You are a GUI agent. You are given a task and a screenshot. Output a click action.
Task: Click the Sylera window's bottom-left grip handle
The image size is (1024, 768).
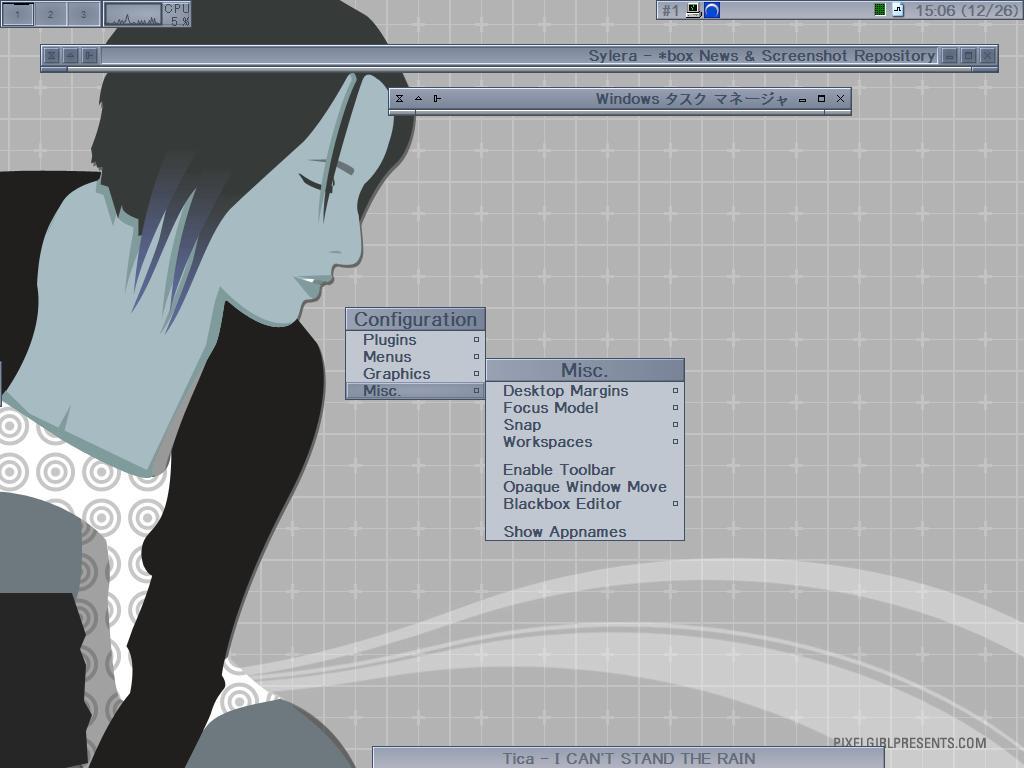54,69
